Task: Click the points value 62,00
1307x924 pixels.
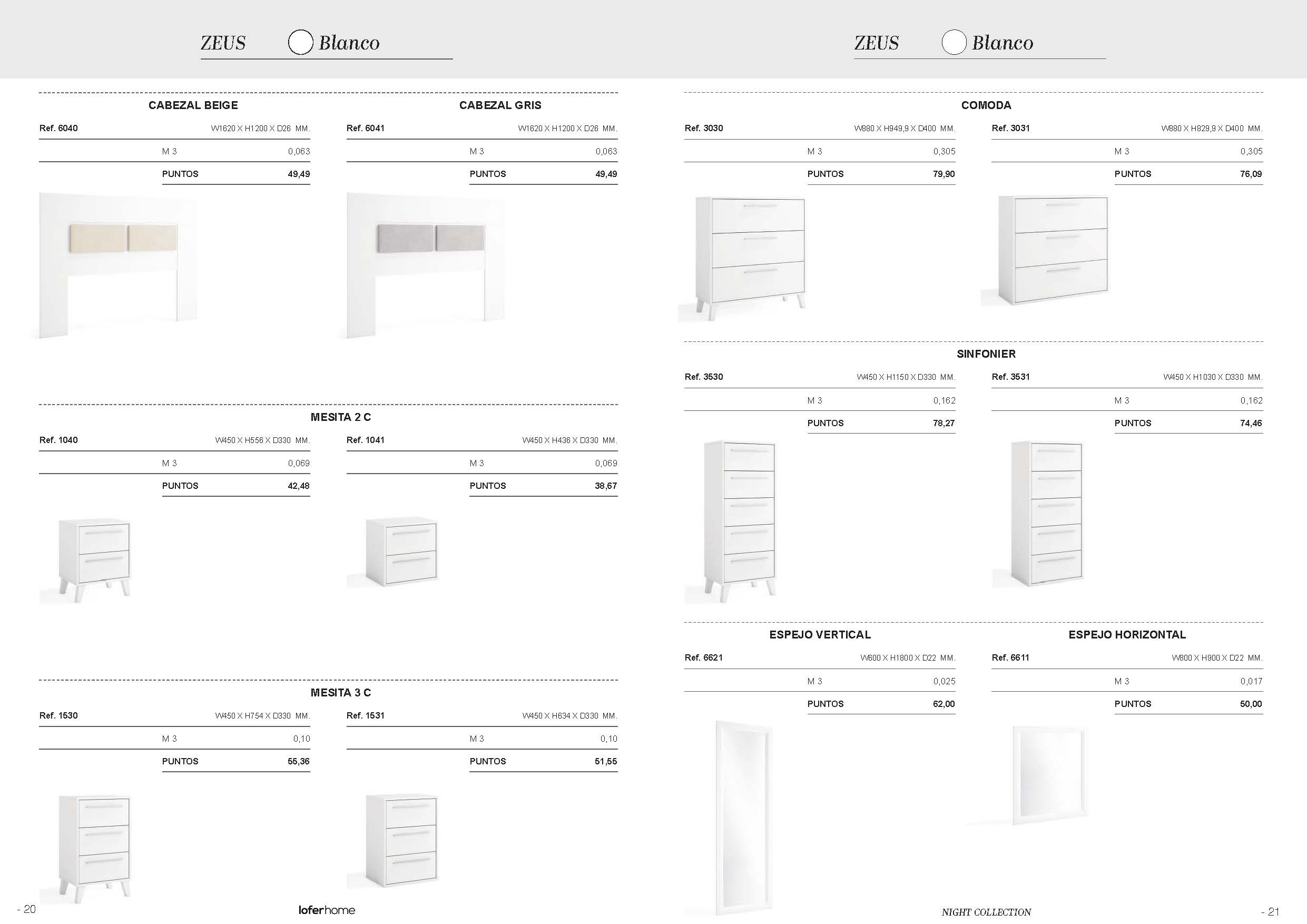Action: tap(944, 704)
